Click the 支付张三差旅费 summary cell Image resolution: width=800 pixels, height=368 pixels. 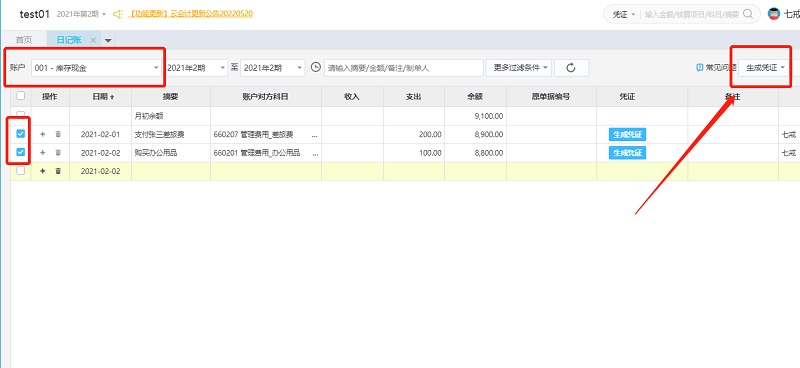click(171, 134)
